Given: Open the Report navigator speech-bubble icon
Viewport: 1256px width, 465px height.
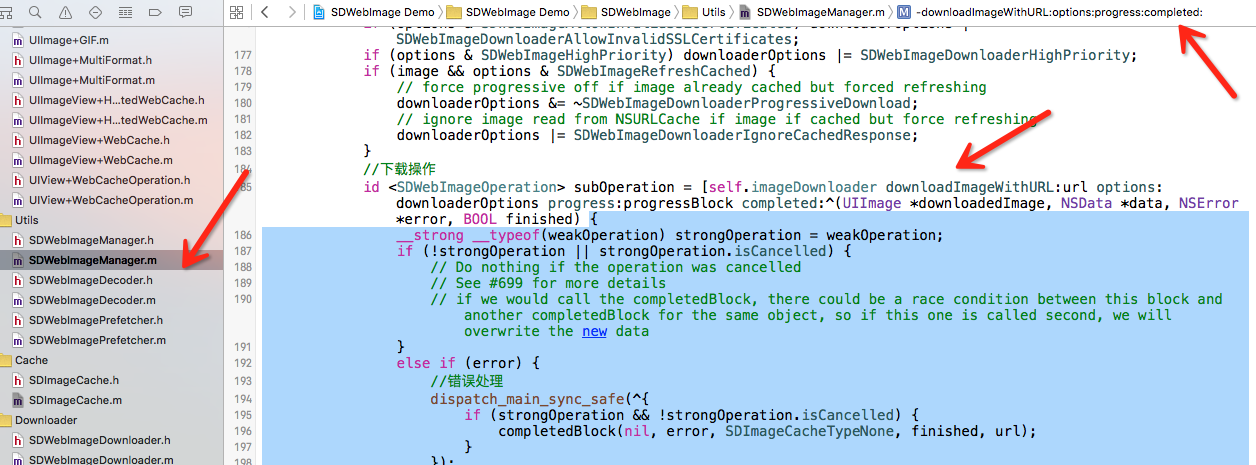Looking at the screenshot, I should (185, 12).
